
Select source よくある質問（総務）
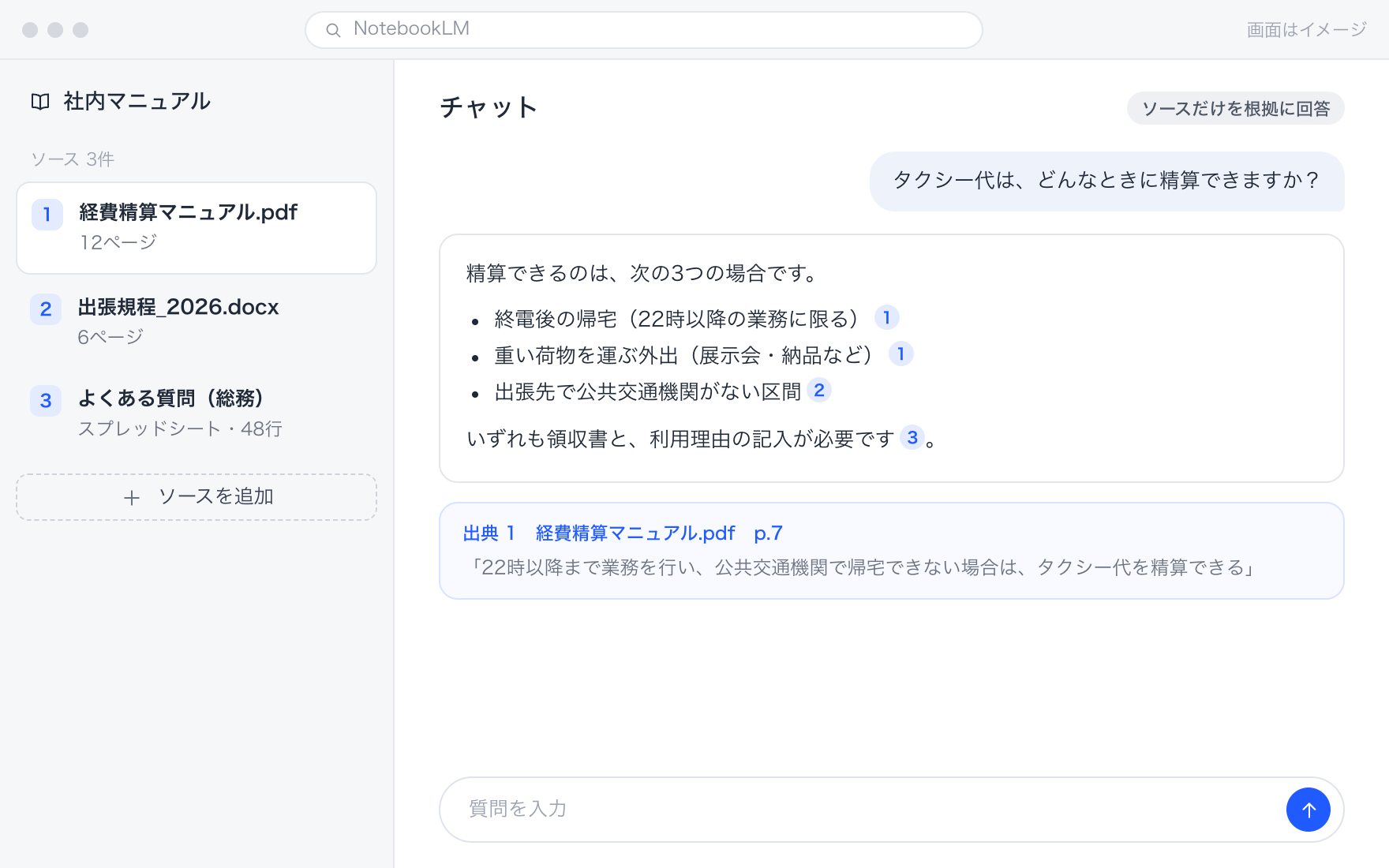(197, 413)
